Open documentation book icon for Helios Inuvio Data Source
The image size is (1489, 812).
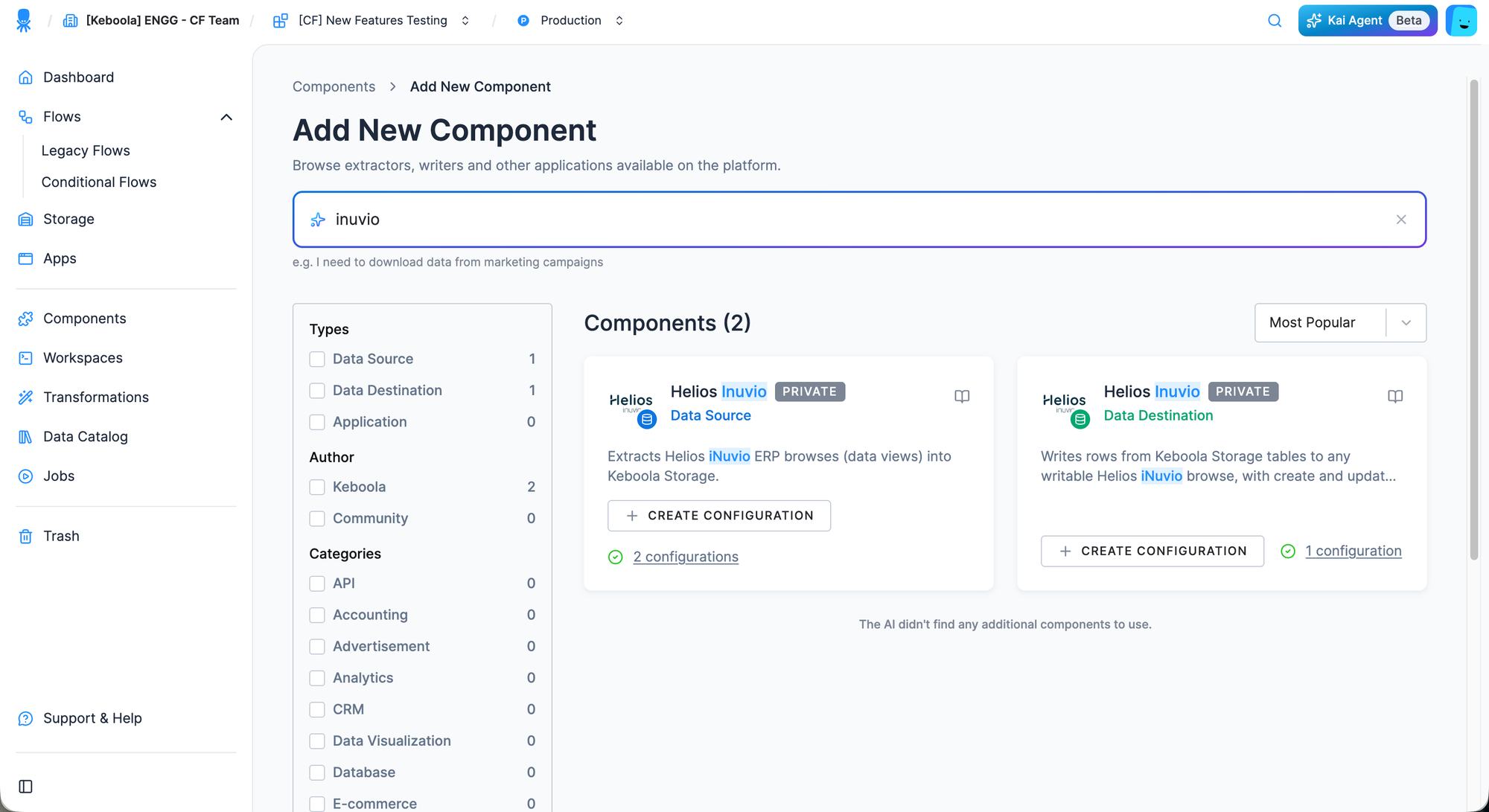(x=962, y=397)
